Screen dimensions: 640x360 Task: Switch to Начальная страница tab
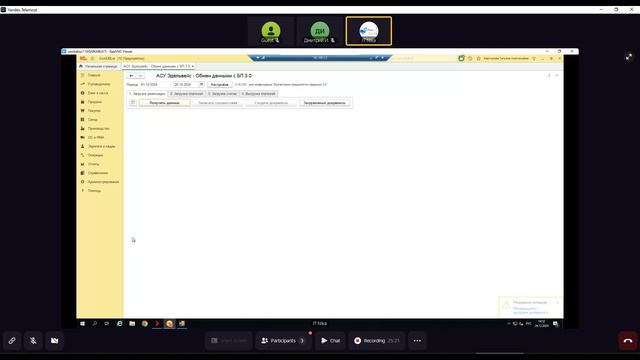tap(98, 66)
